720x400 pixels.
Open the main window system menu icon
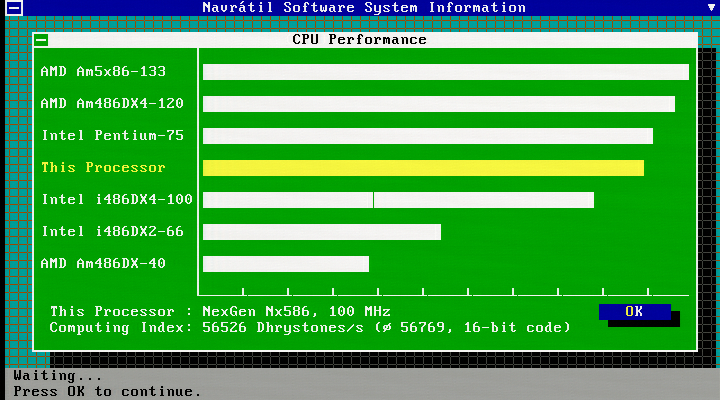coord(14,7)
